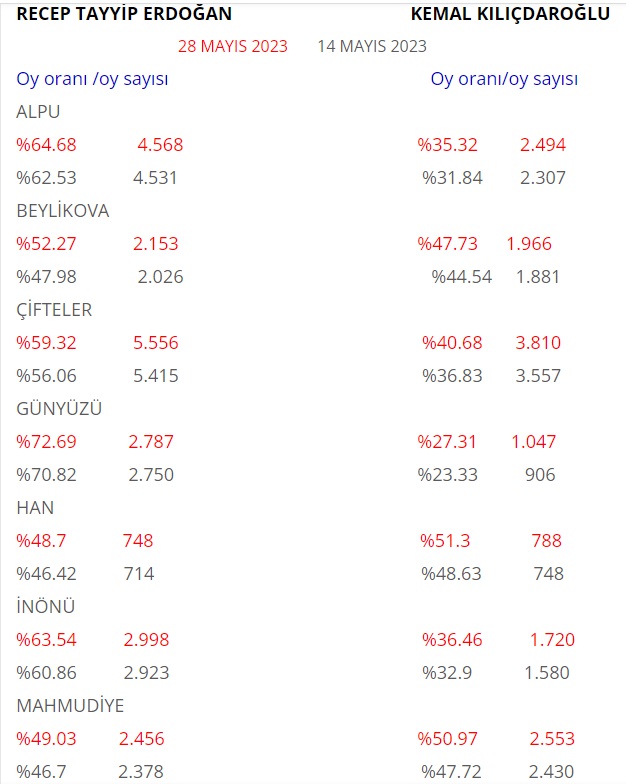The width and height of the screenshot is (626, 784).
Task: Click the 4.568 vote count in ALPU
Action: coord(160,145)
